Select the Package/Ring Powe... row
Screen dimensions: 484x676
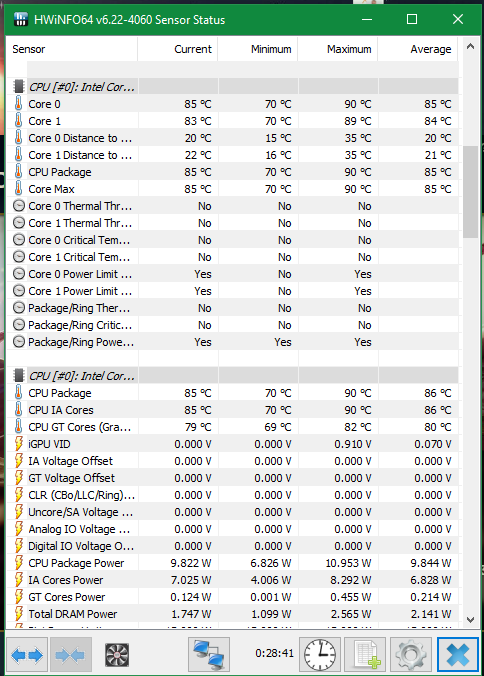click(x=233, y=341)
